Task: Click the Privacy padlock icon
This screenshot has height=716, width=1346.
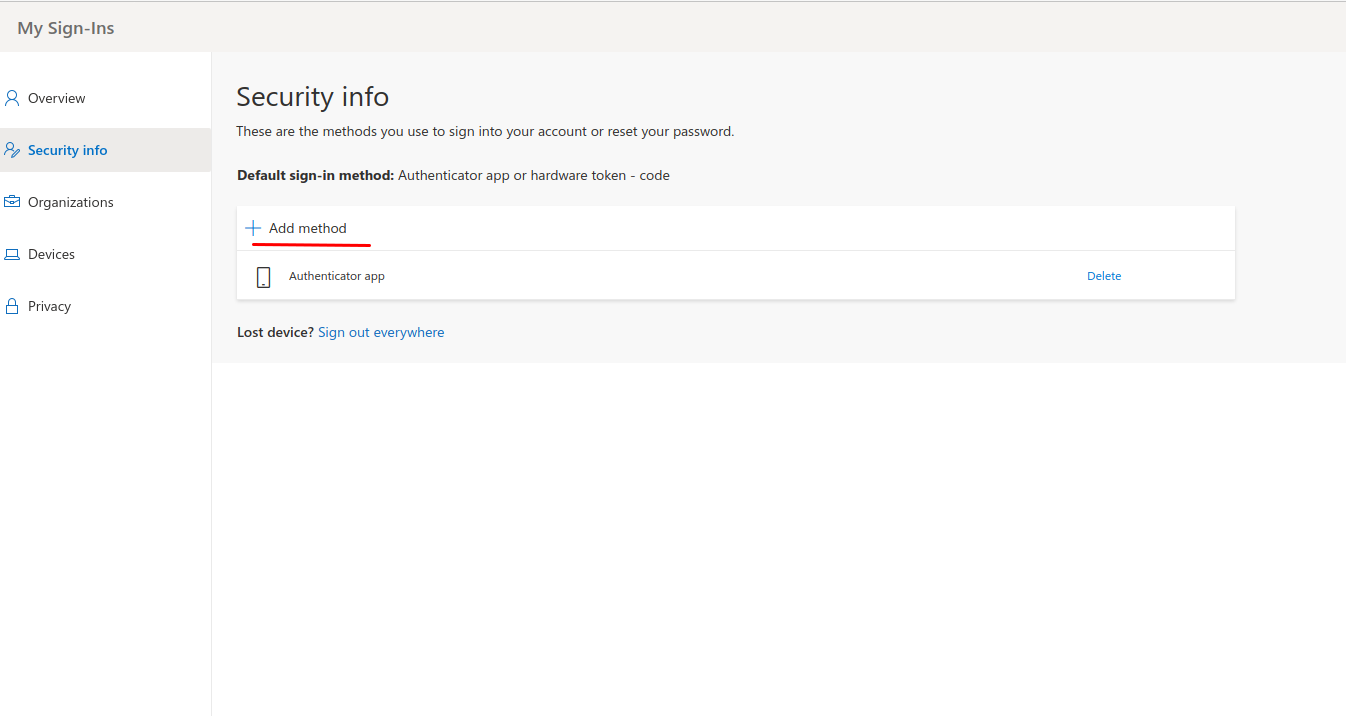Action: click(12, 306)
